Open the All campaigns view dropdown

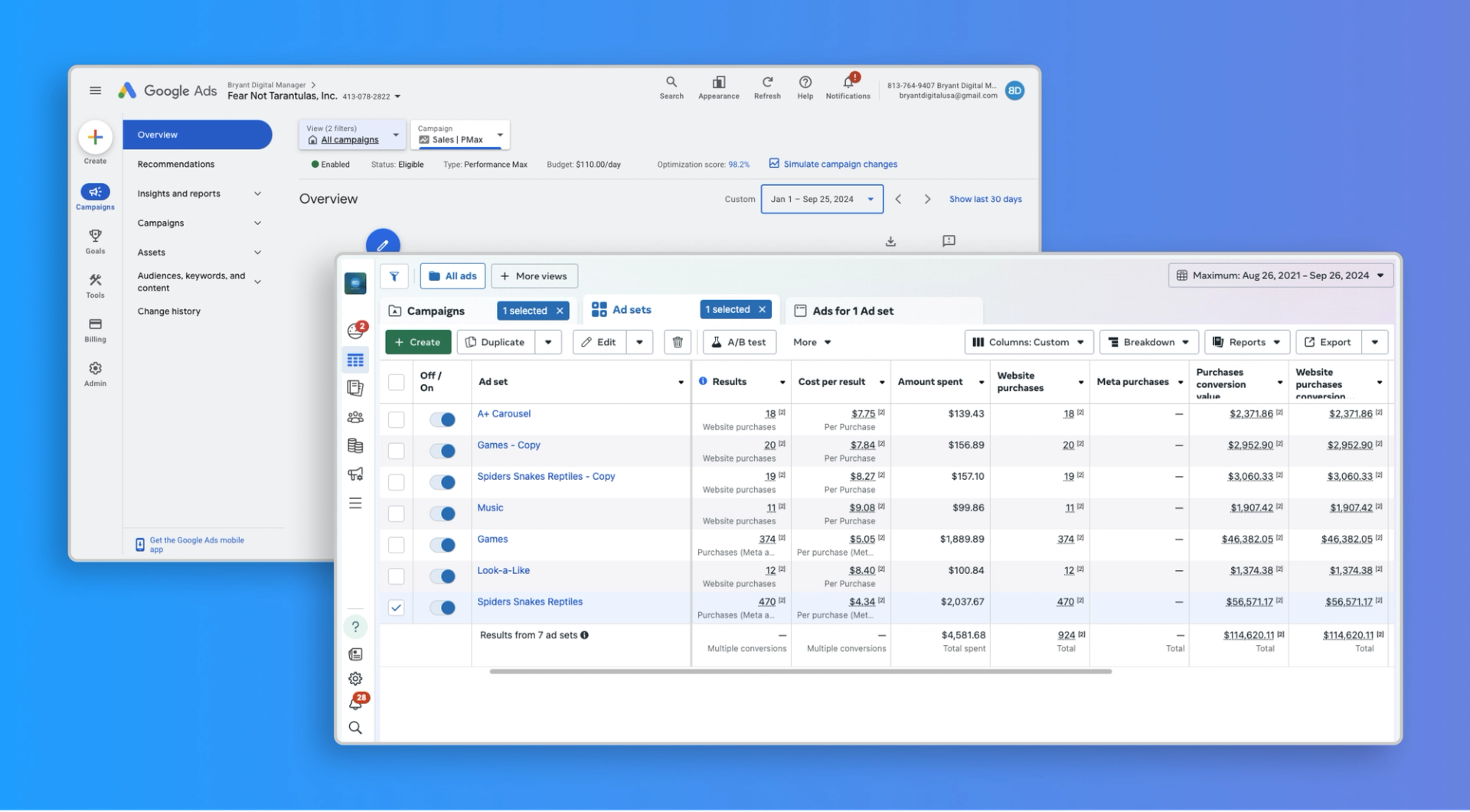(x=352, y=135)
